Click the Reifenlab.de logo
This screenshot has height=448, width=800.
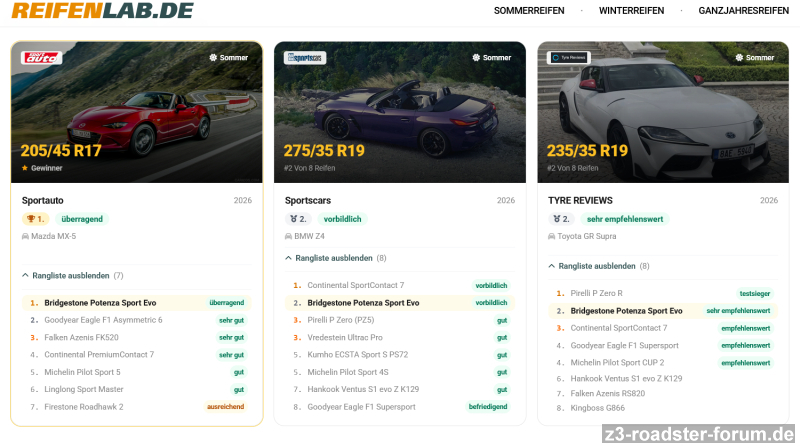(101, 11)
